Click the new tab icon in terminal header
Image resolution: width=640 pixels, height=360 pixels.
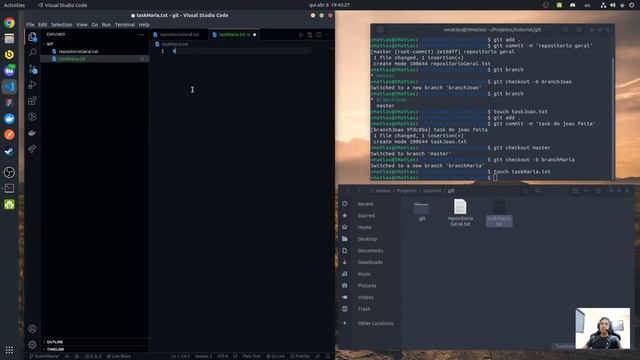click(x=380, y=30)
